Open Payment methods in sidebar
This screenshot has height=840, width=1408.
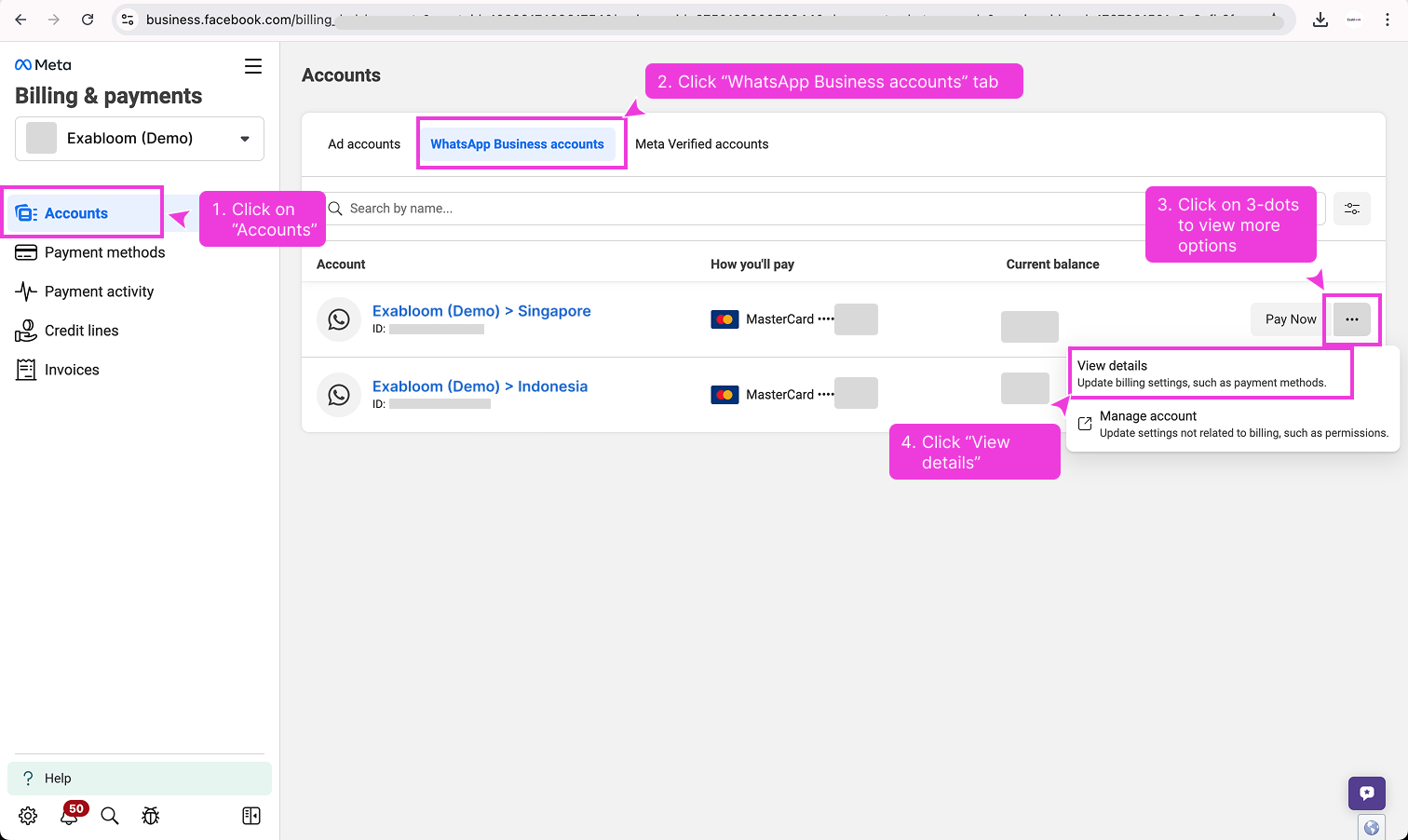tap(104, 252)
